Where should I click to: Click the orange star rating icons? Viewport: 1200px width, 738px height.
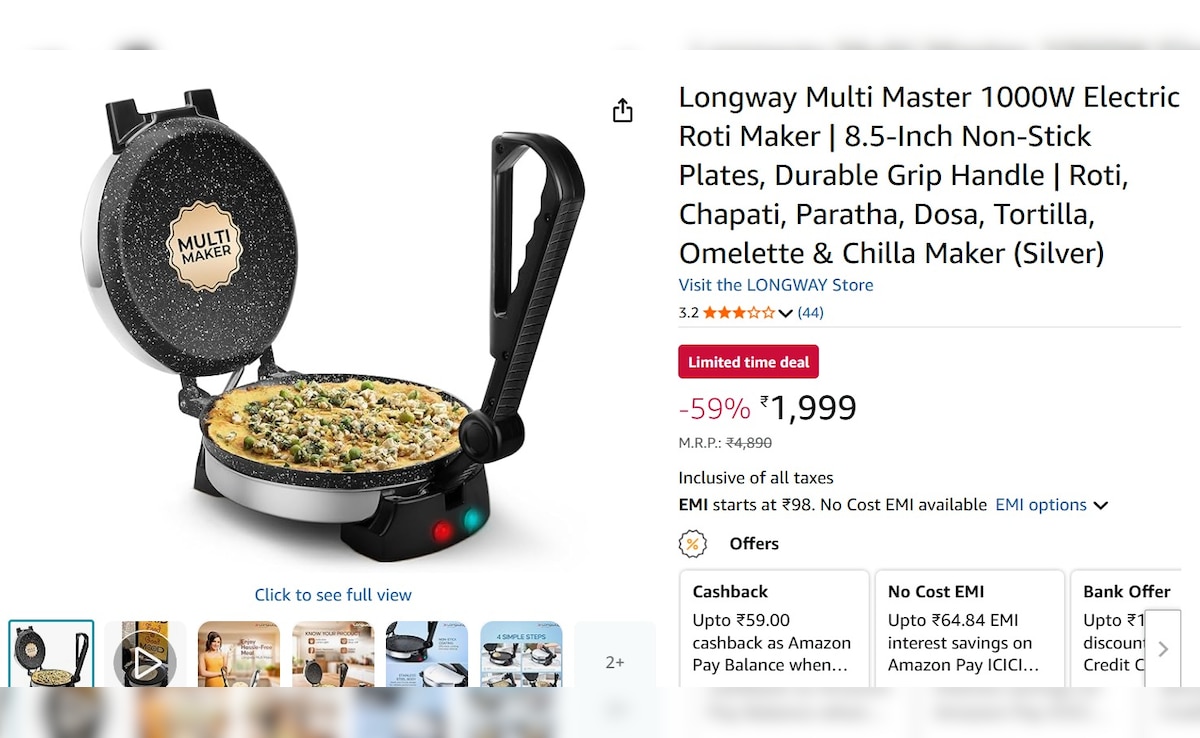click(738, 313)
